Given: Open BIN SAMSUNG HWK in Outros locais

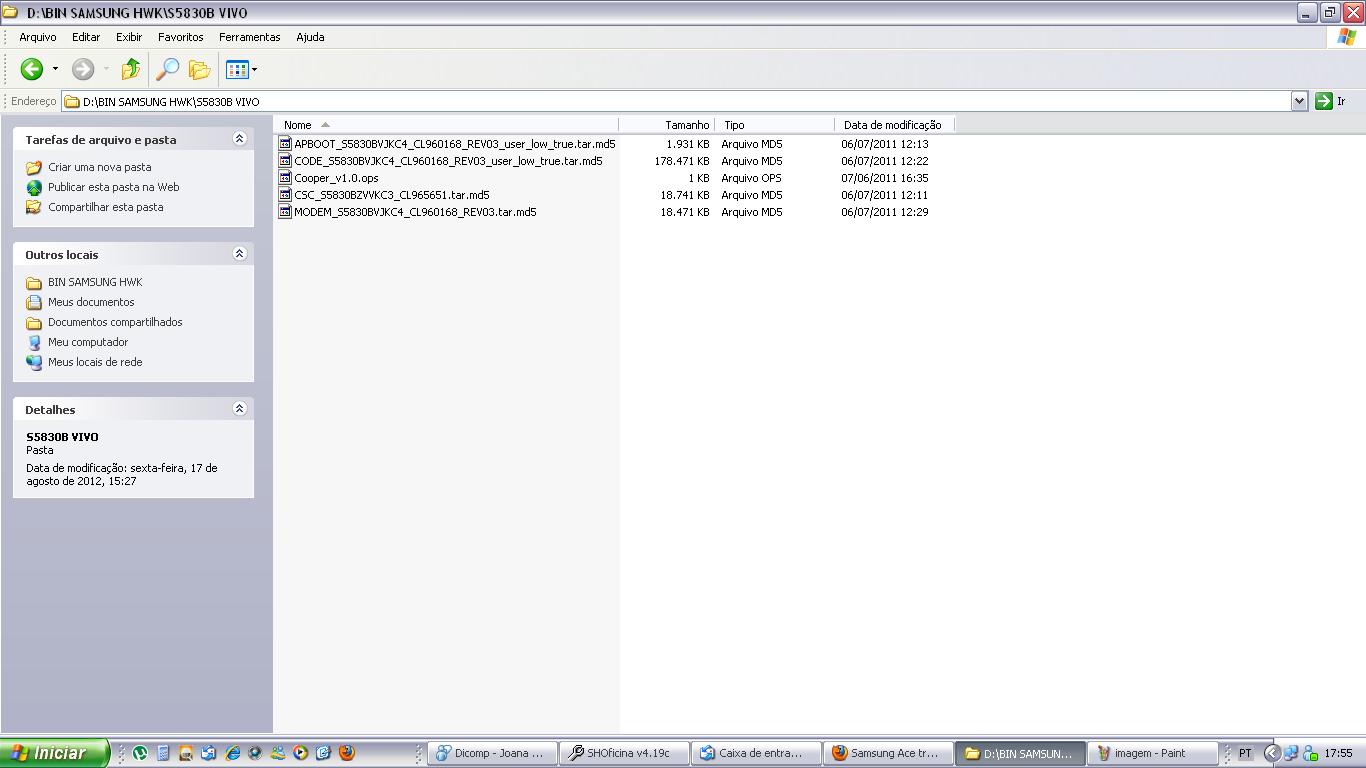Looking at the screenshot, I should coord(95,282).
